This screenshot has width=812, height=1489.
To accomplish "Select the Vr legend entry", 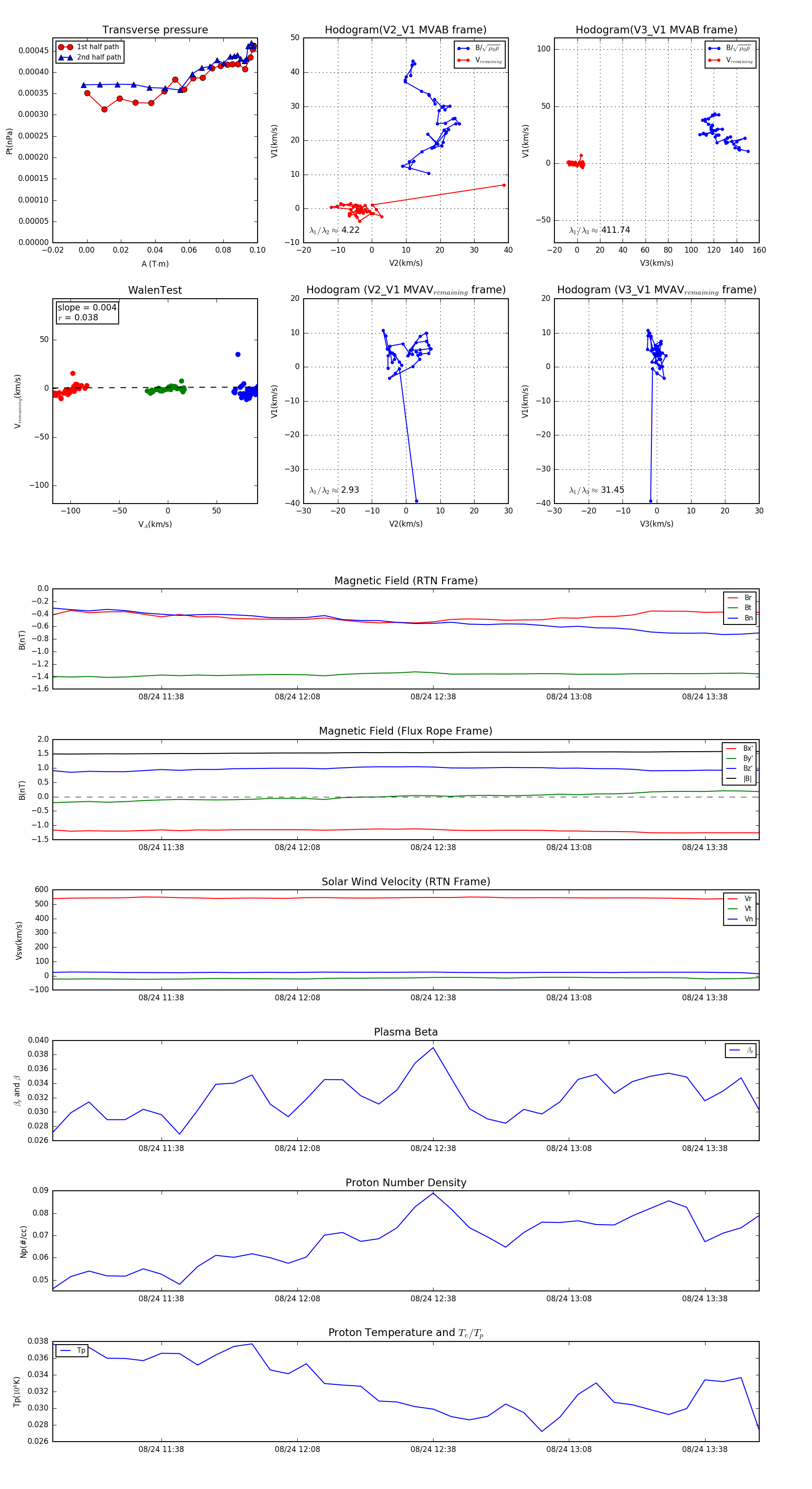I will (x=740, y=899).
